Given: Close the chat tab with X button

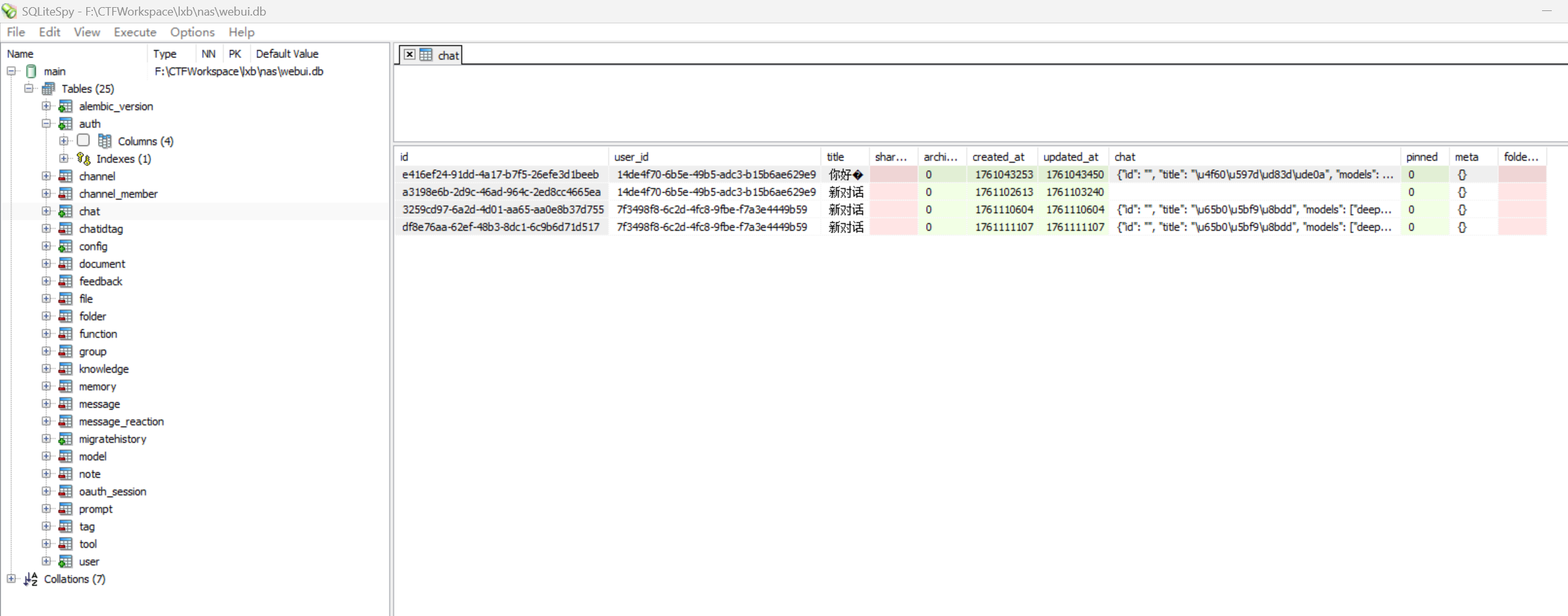Looking at the screenshot, I should click(409, 54).
